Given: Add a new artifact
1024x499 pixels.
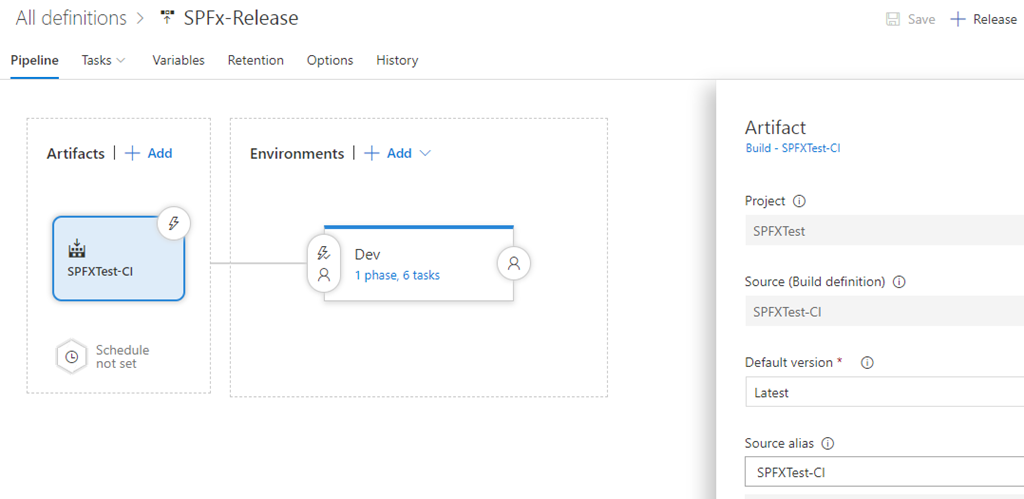Looking at the screenshot, I should (149, 154).
